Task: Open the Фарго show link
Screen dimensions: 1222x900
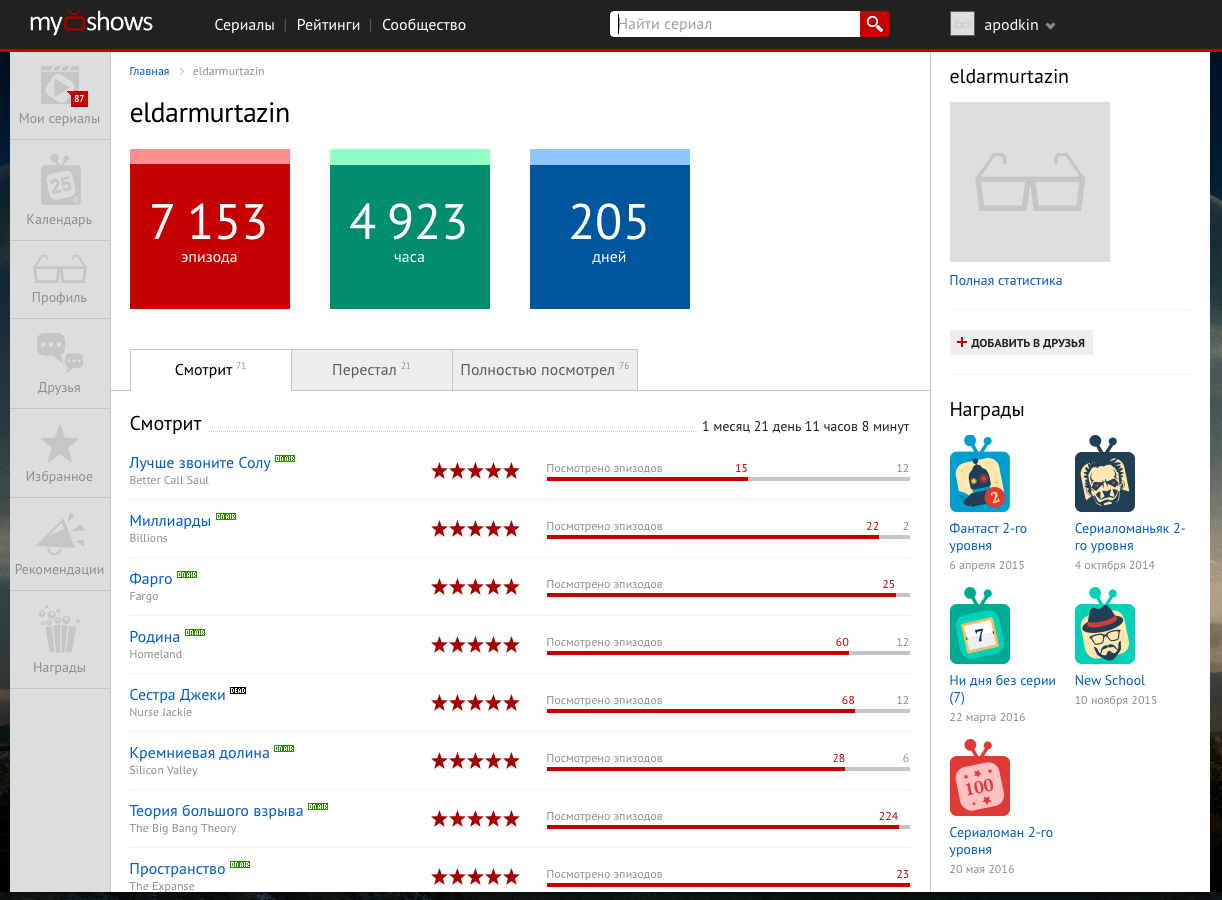Action: point(151,579)
